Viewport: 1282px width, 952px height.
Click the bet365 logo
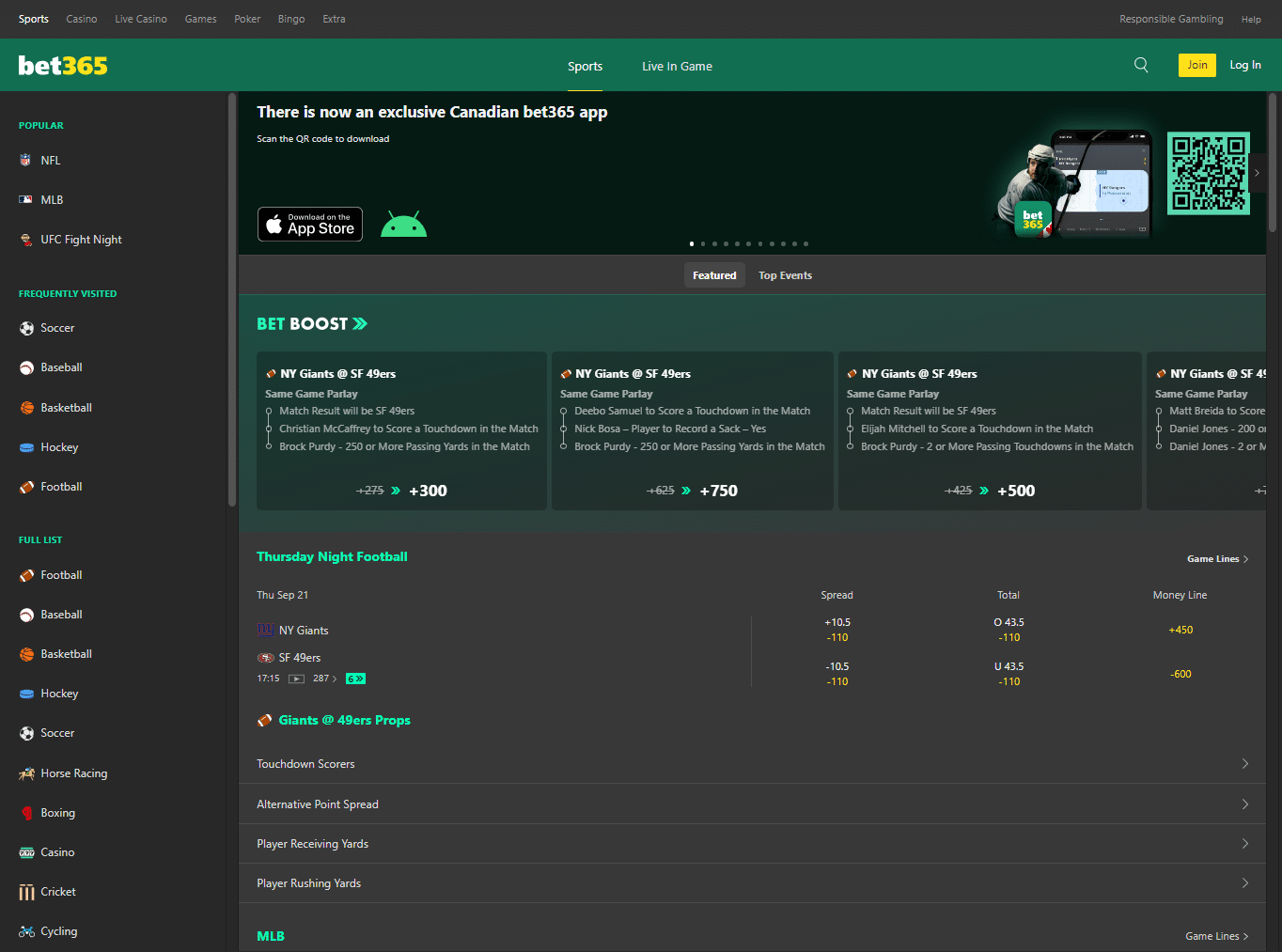(x=63, y=65)
